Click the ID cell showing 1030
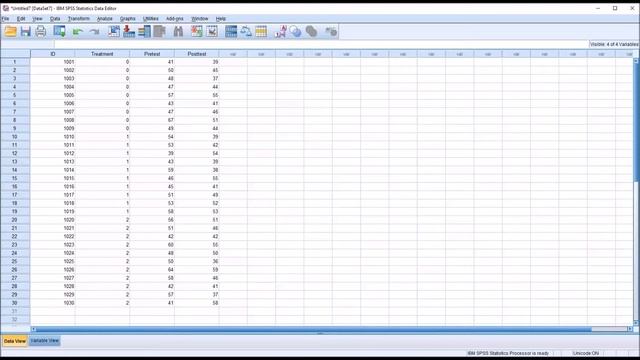This screenshot has width=640, height=360. [x=53, y=303]
